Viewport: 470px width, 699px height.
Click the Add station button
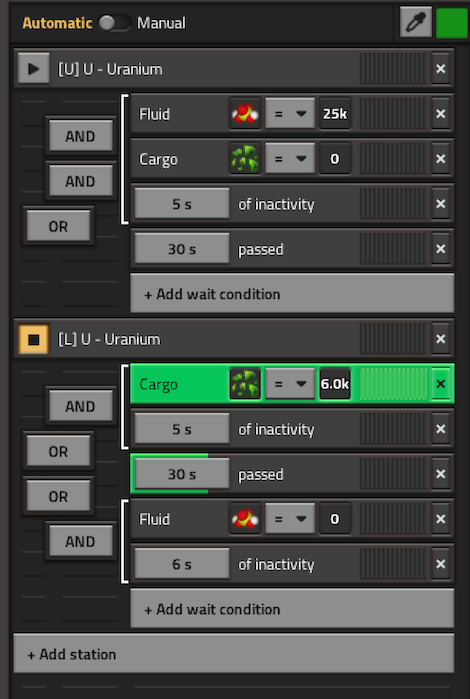click(234, 654)
